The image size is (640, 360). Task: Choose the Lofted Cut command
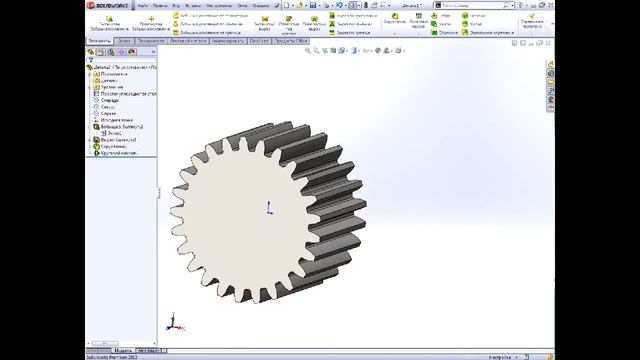pyautogui.click(x=351, y=24)
